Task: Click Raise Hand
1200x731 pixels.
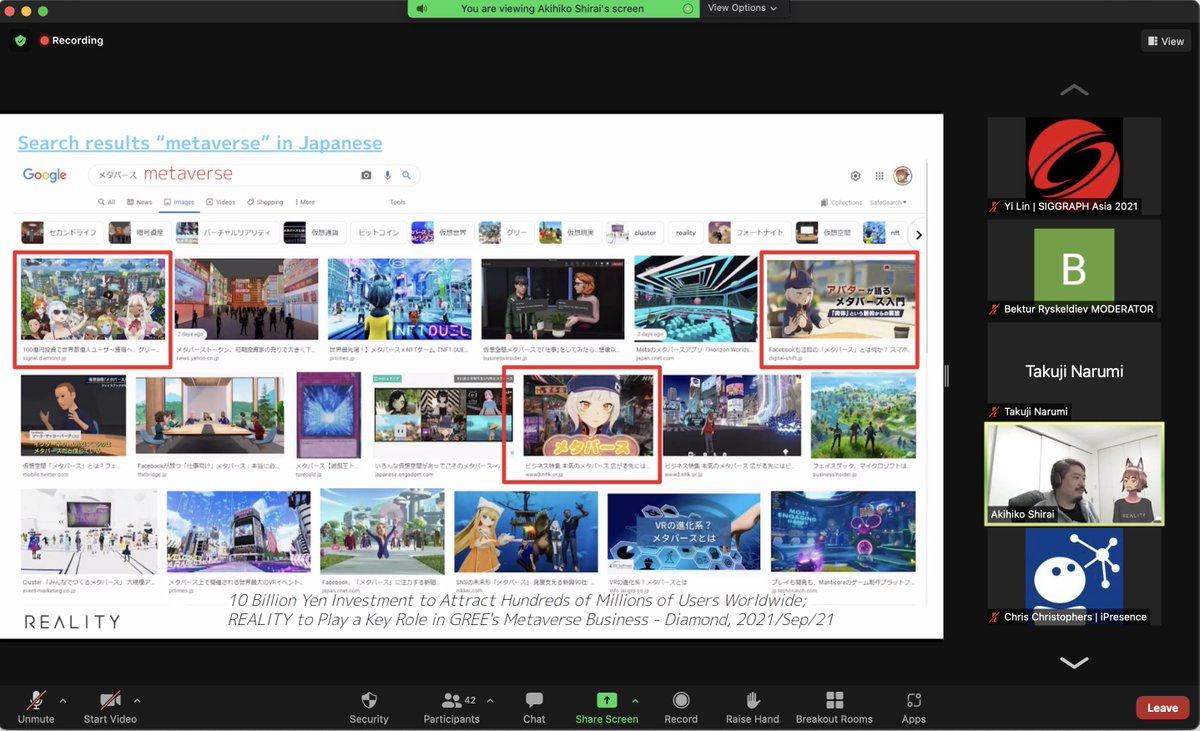Action: click(x=752, y=706)
